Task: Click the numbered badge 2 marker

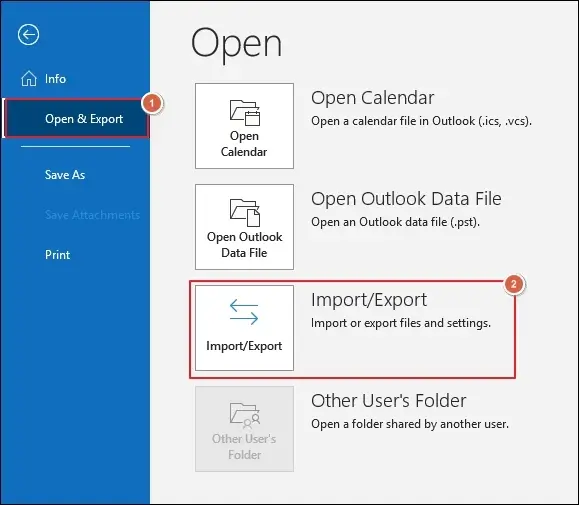Action: point(513,284)
